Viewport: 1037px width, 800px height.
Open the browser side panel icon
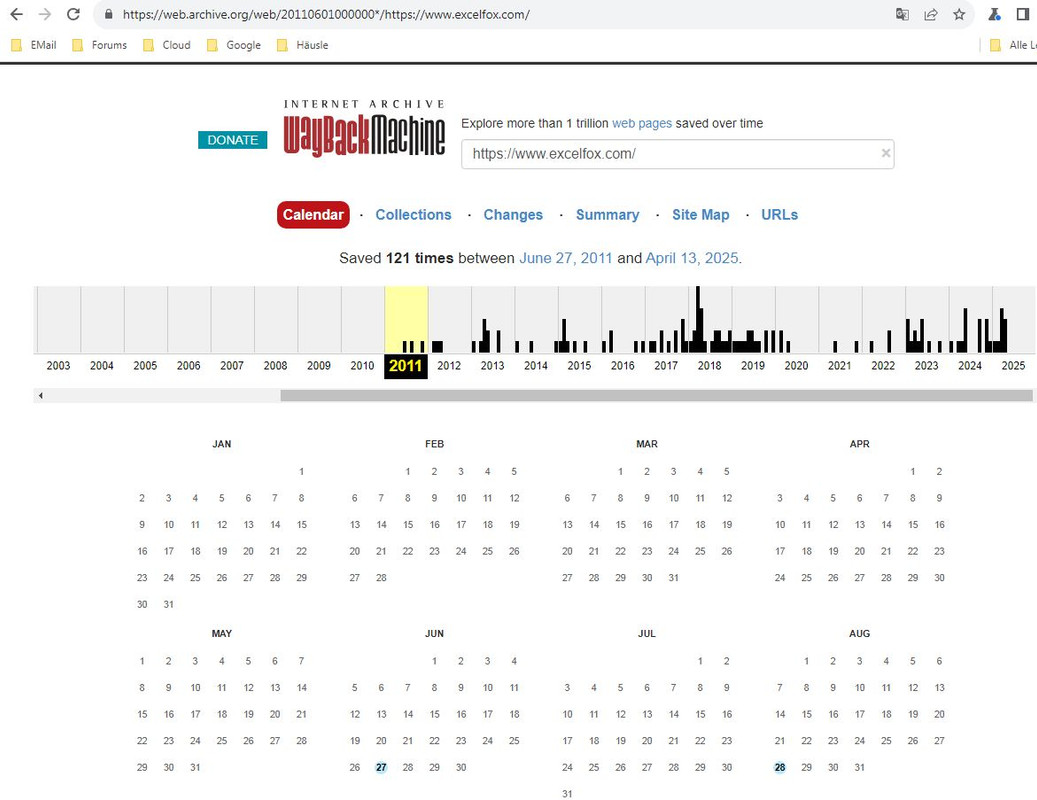click(1022, 14)
